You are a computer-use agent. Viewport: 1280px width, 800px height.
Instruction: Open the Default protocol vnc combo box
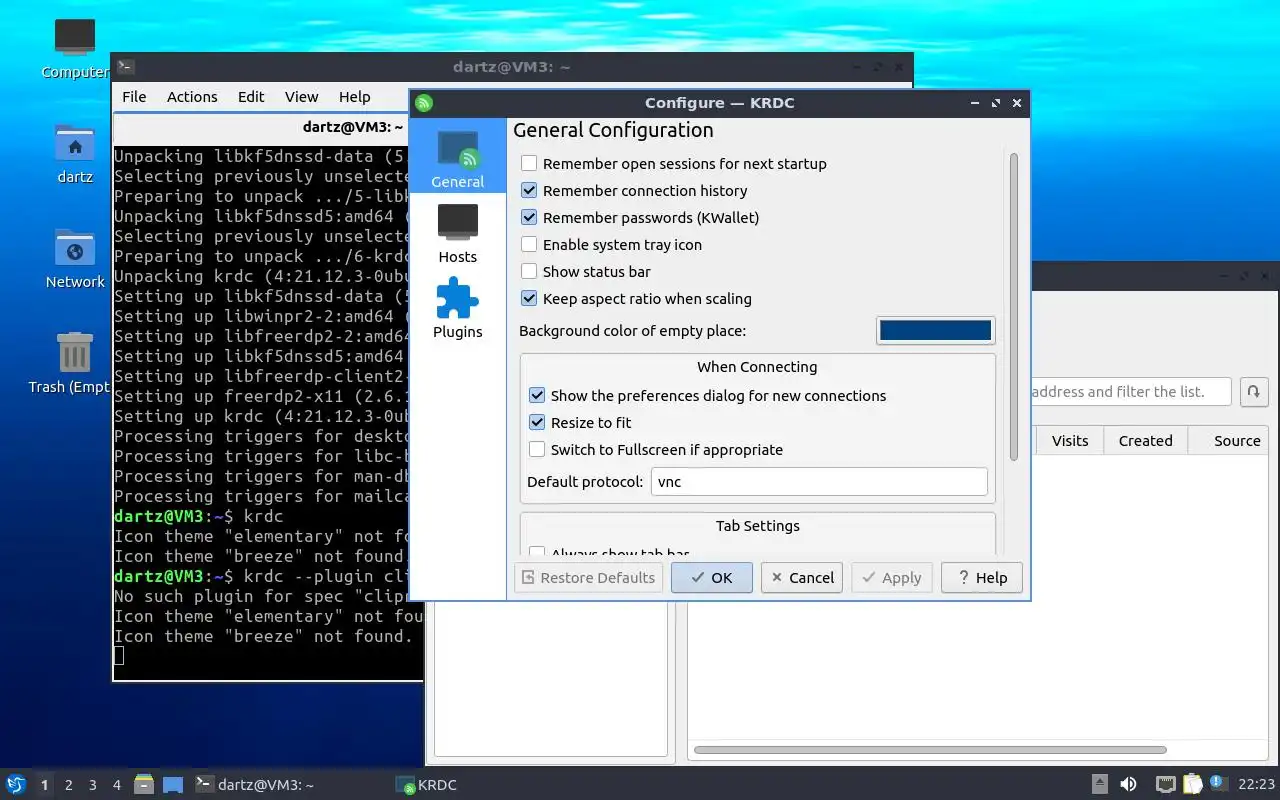tap(819, 482)
